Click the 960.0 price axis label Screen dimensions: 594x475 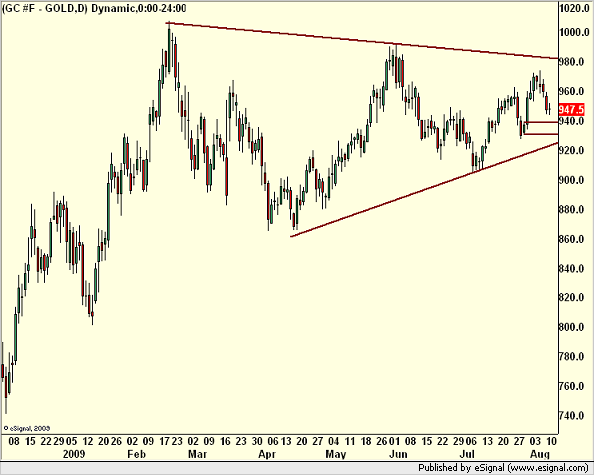click(x=571, y=91)
